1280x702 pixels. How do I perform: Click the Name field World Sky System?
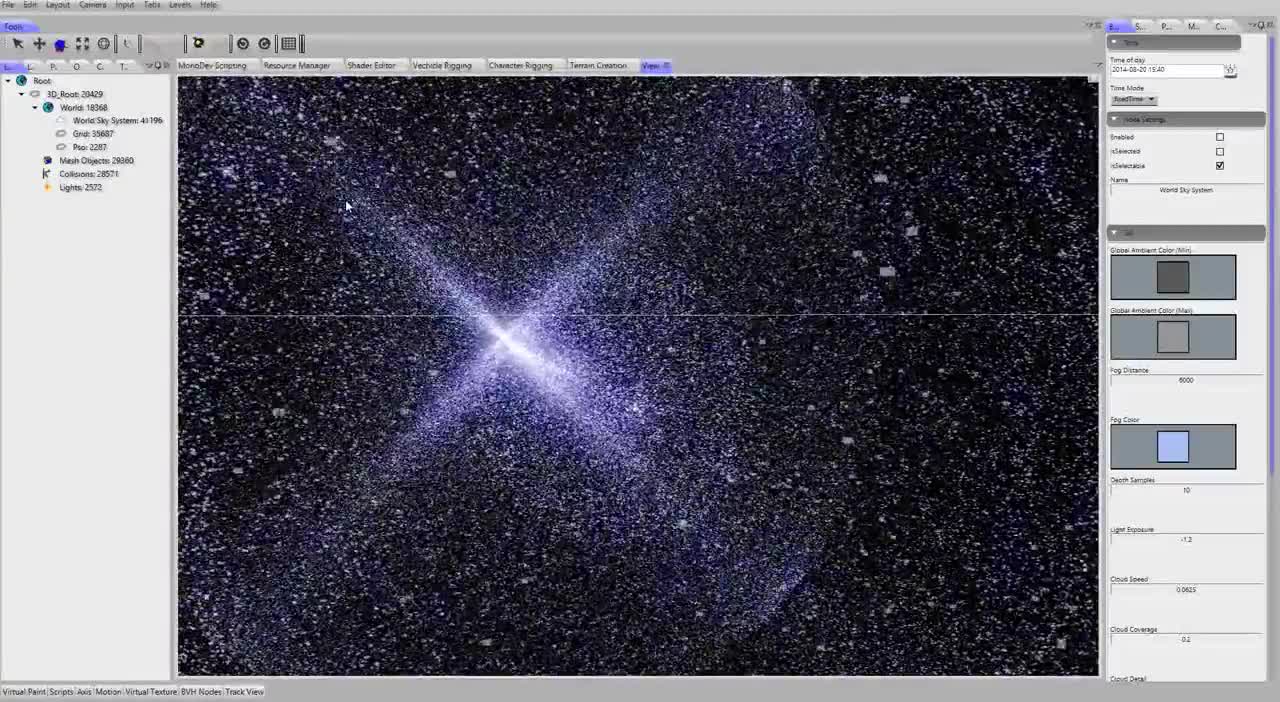tap(1186, 190)
